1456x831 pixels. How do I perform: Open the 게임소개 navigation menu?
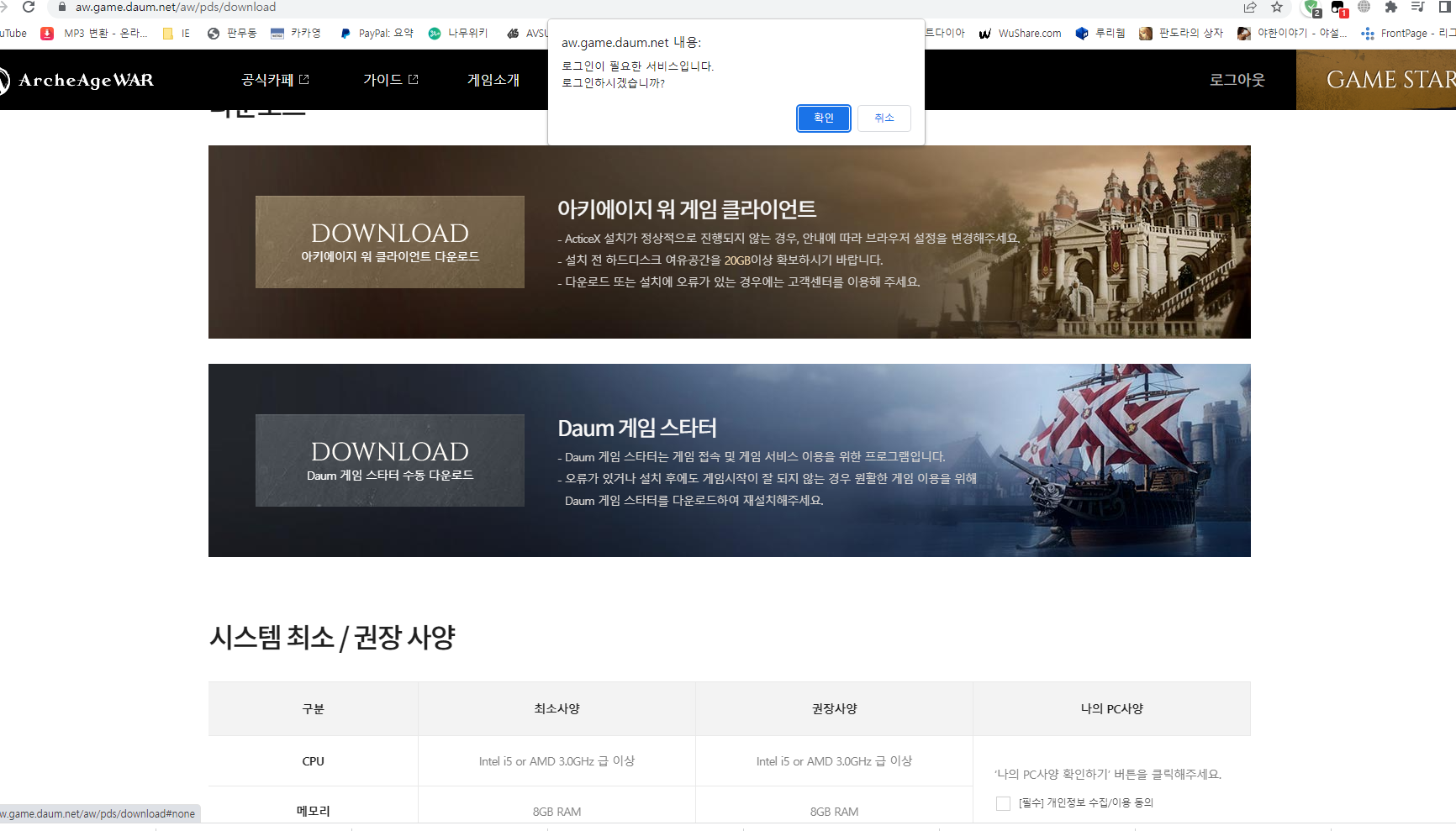[493, 80]
